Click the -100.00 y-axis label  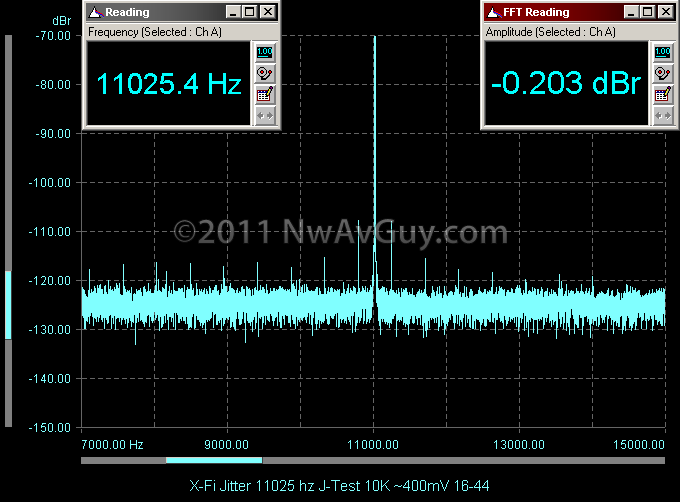coord(49,183)
